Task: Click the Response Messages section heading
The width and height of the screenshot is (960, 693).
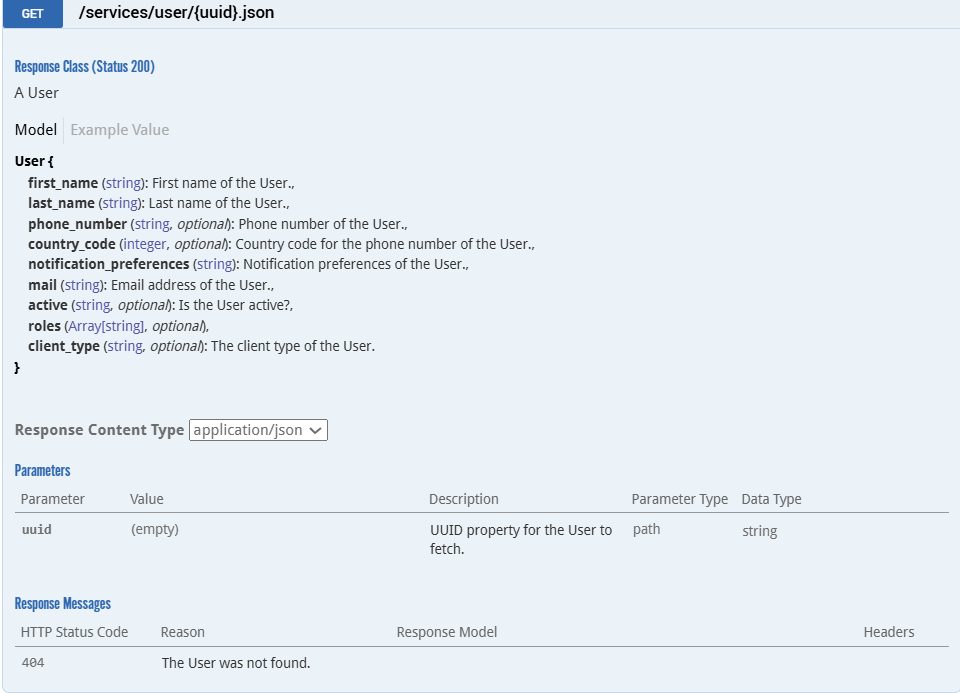Action: pyautogui.click(x=62, y=604)
